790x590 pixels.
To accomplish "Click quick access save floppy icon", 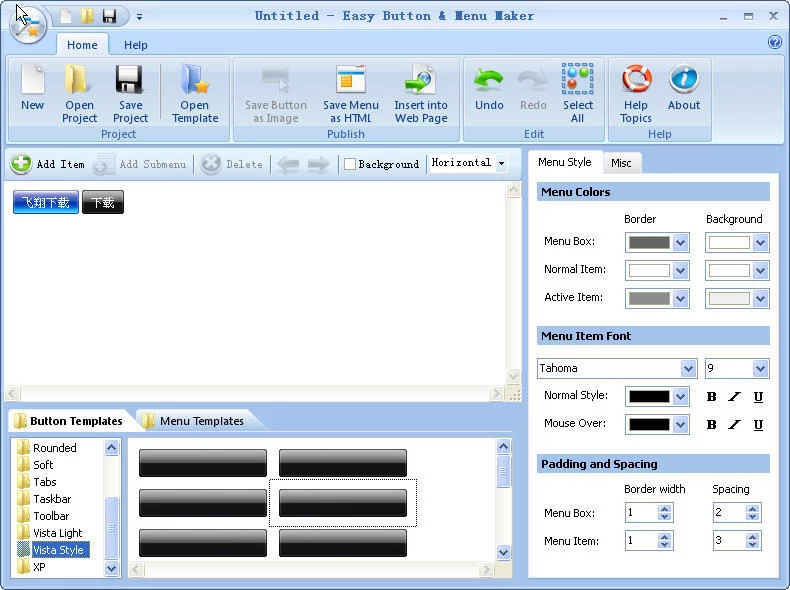I will 109,16.
